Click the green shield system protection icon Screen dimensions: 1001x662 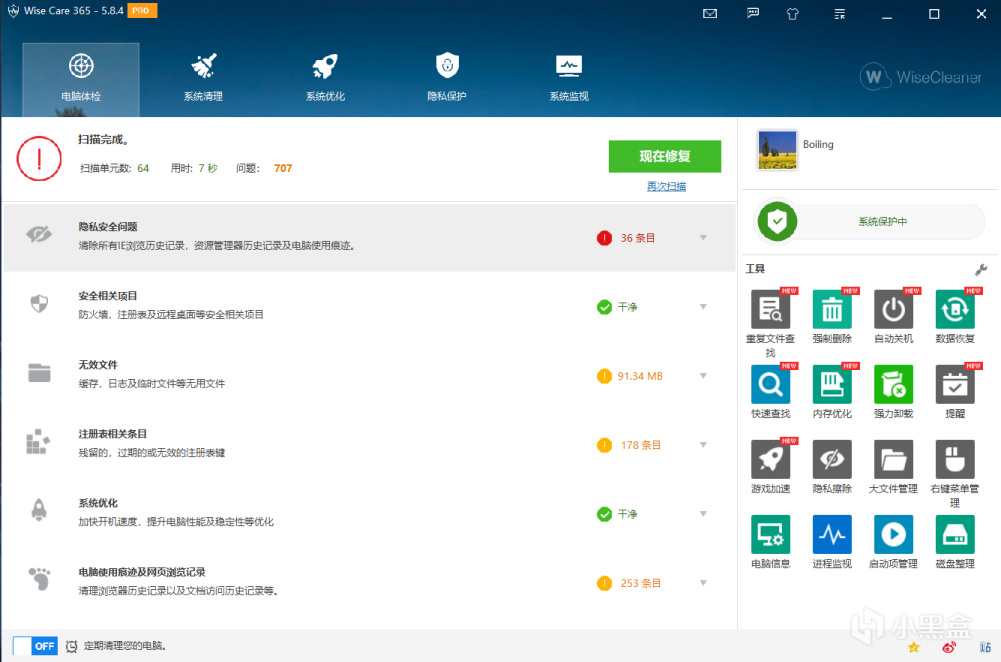tap(777, 222)
